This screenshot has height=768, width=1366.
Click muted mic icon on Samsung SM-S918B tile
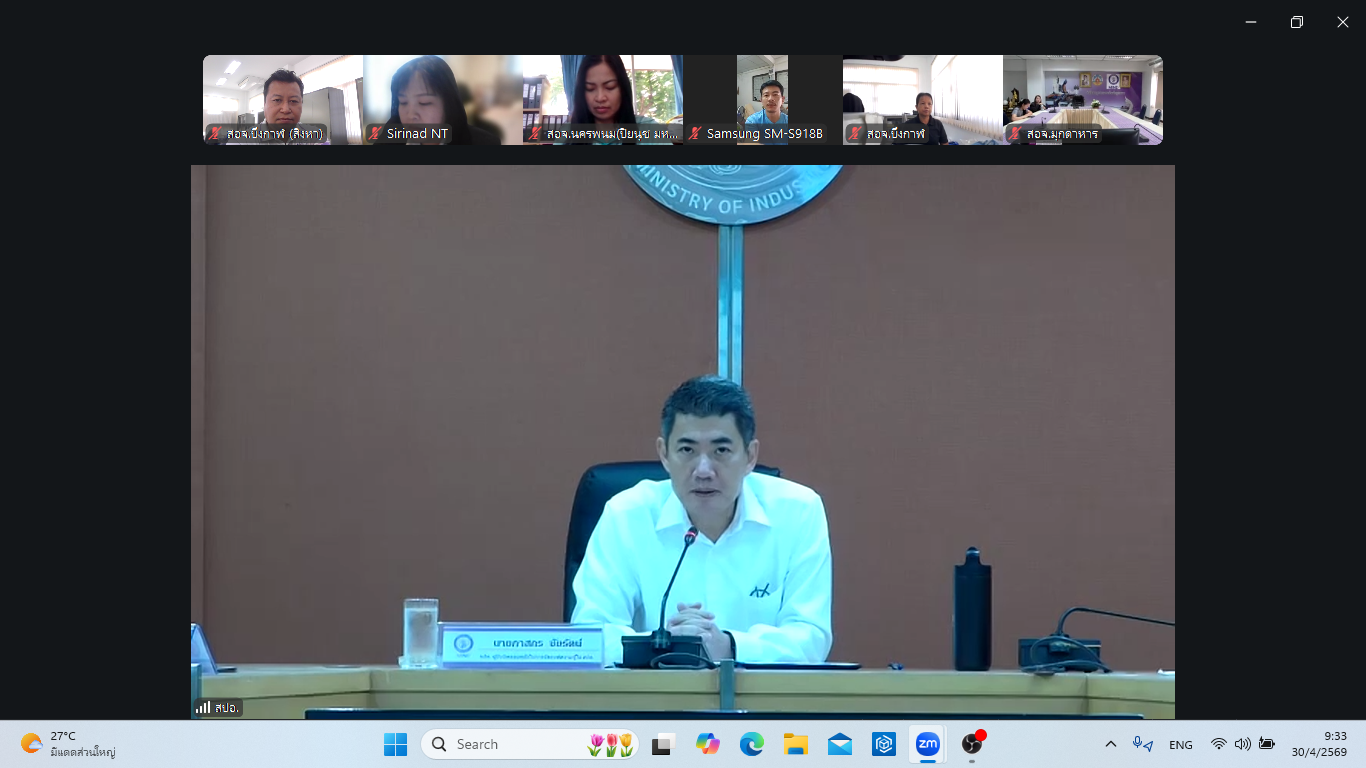pos(695,134)
